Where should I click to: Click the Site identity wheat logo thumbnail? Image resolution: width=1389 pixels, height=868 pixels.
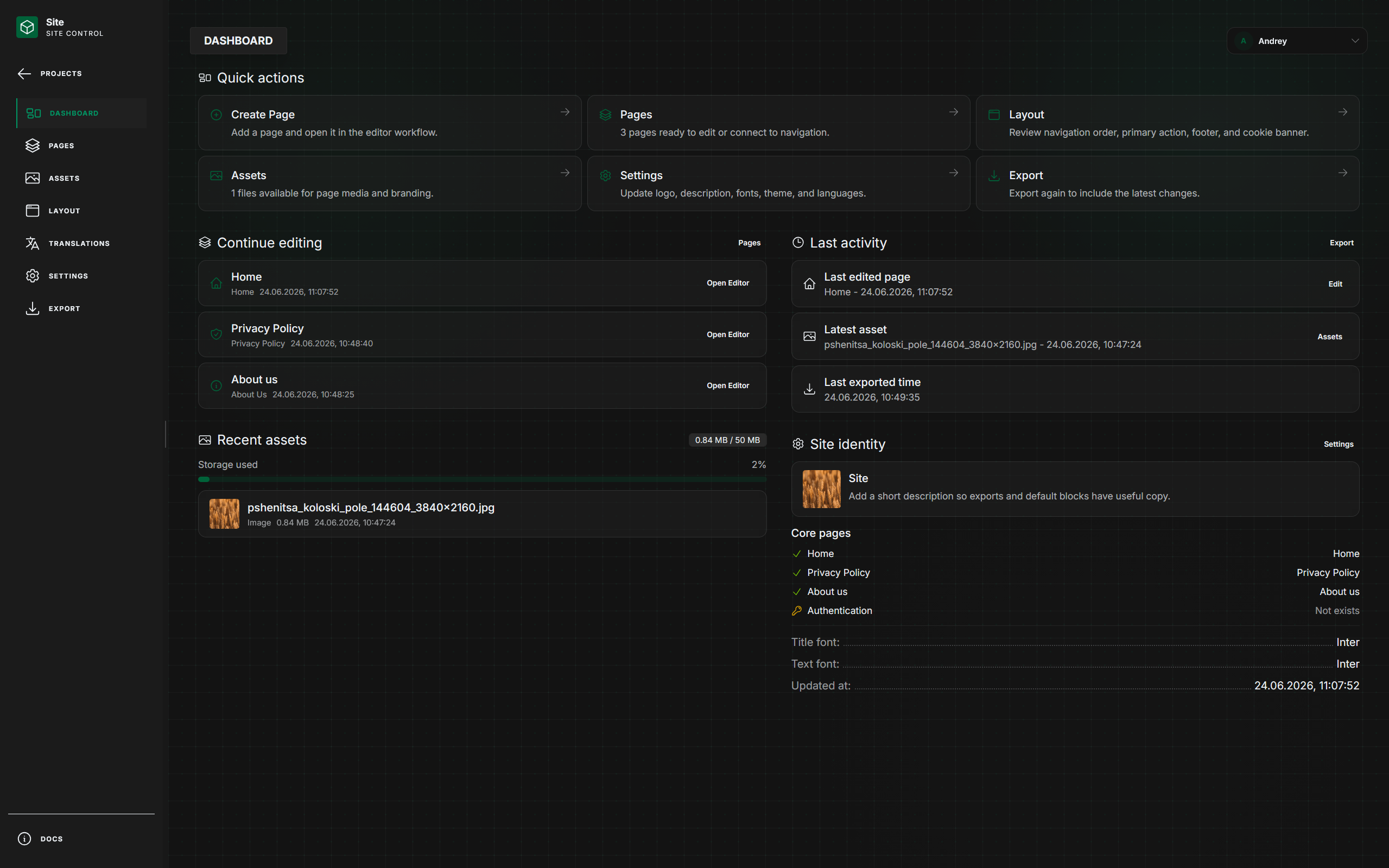coord(821,489)
